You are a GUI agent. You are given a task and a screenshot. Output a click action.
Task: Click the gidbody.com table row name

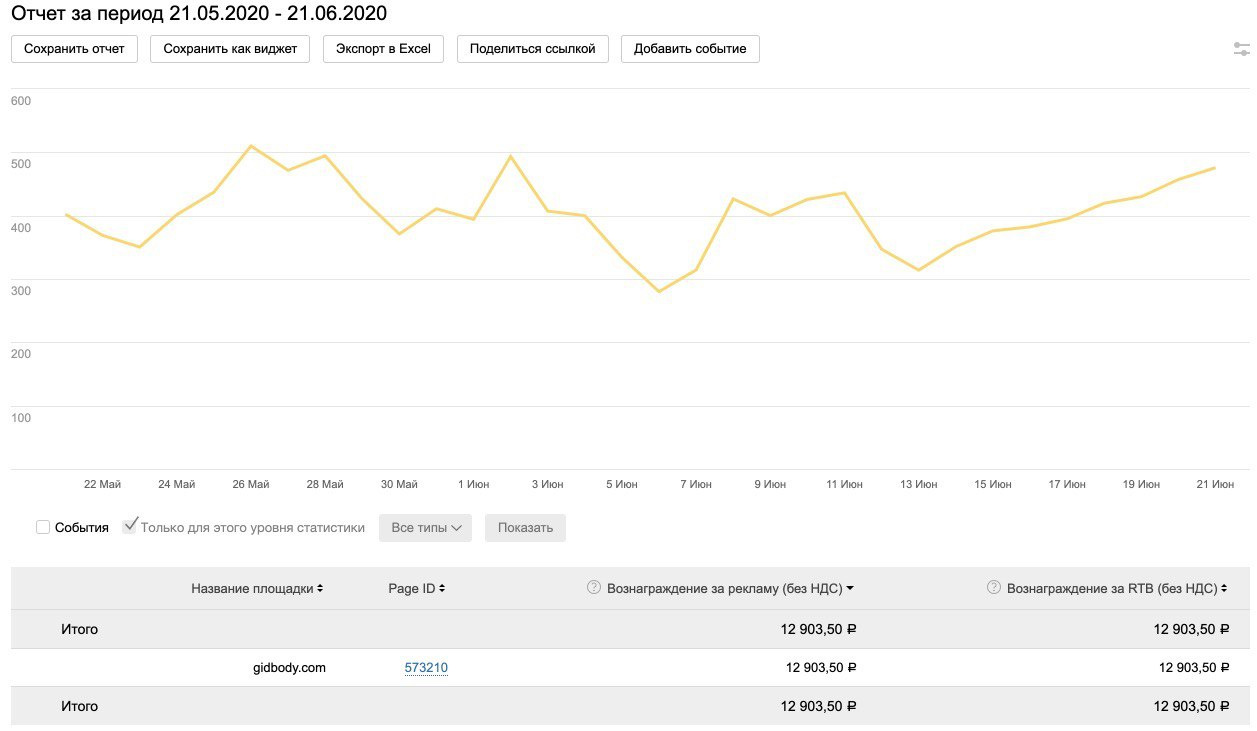pos(289,667)
